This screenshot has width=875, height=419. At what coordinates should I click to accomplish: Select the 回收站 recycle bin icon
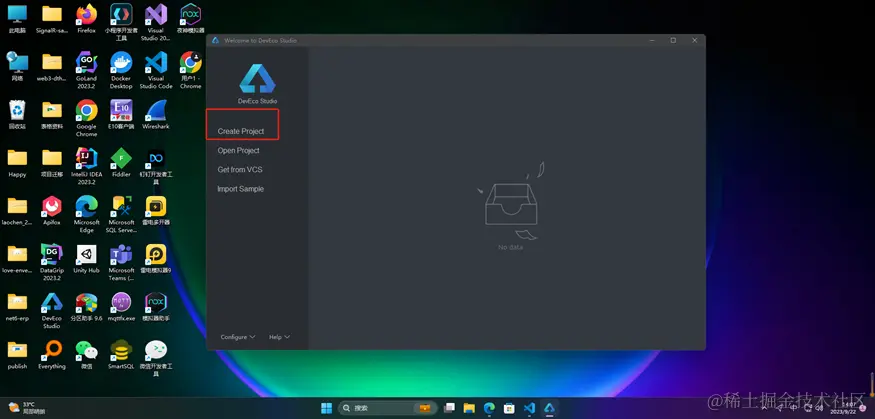[17, 115]
